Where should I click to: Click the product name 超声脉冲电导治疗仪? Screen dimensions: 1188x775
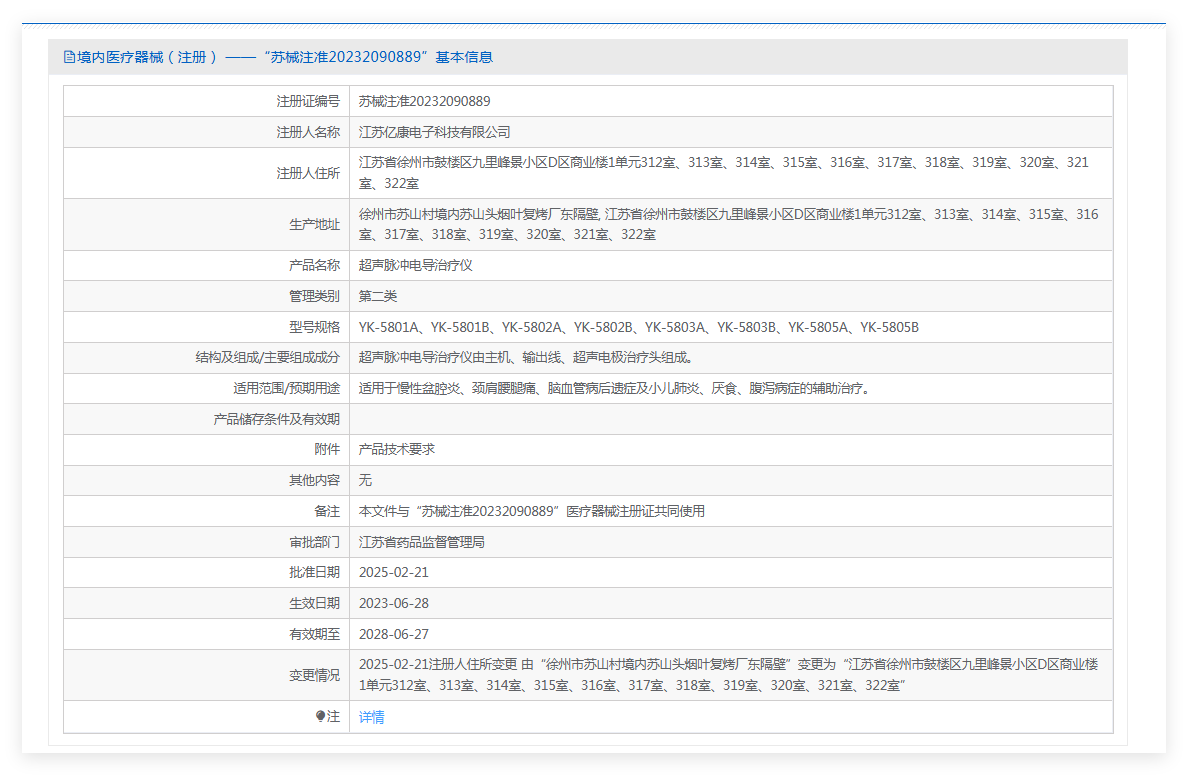(x=415, y=265)
